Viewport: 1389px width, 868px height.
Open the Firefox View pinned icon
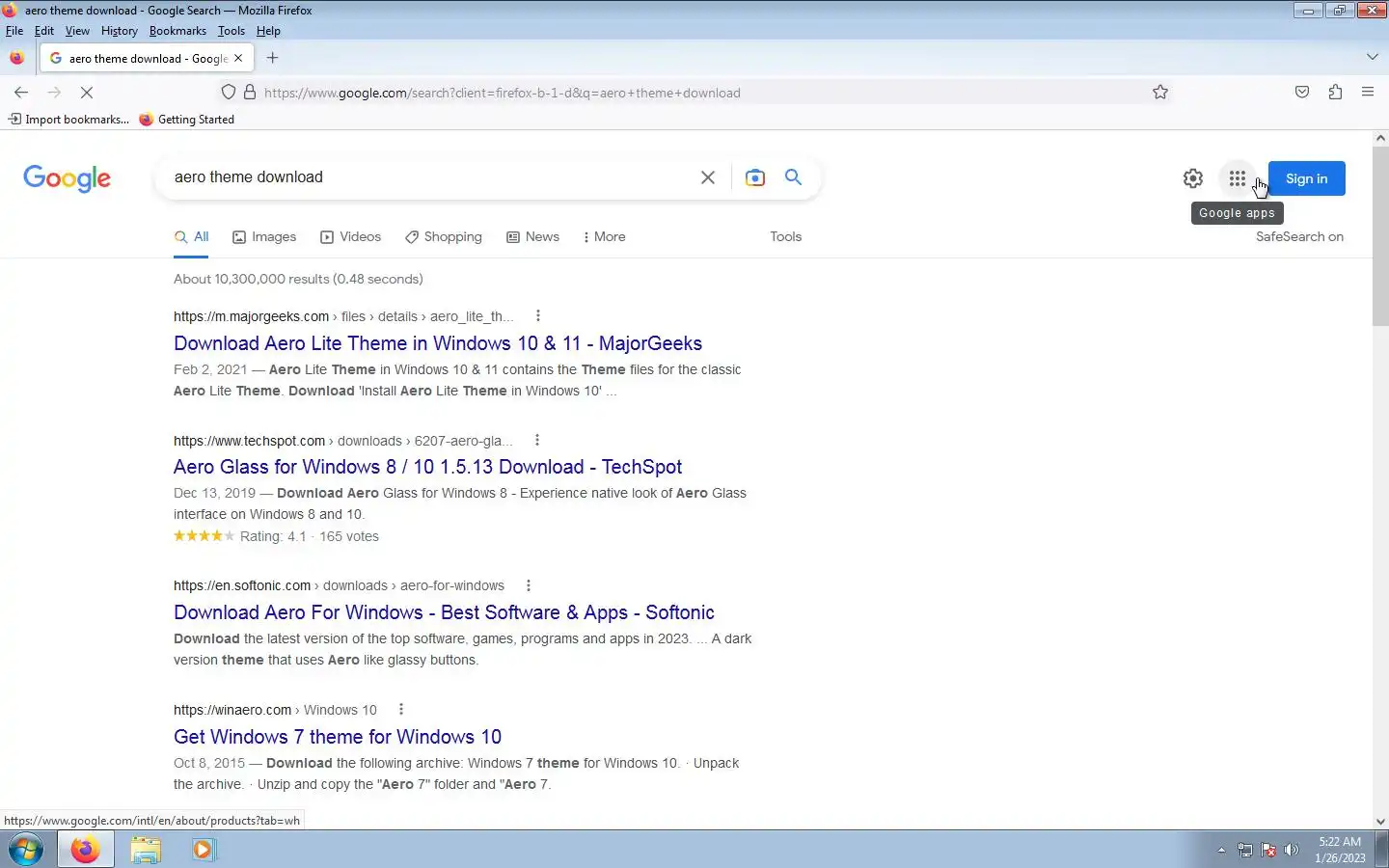pos(16,58)
